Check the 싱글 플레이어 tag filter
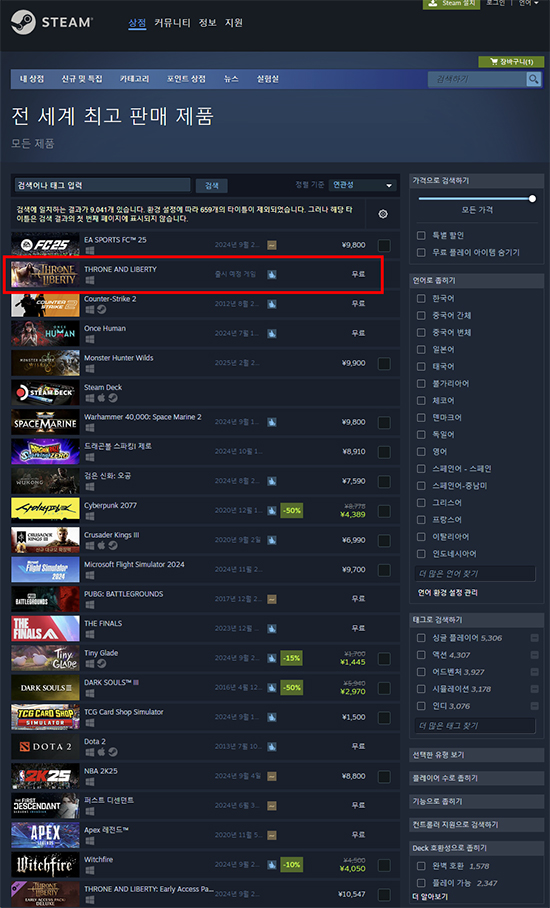550x908 pixels. point(421,638)
